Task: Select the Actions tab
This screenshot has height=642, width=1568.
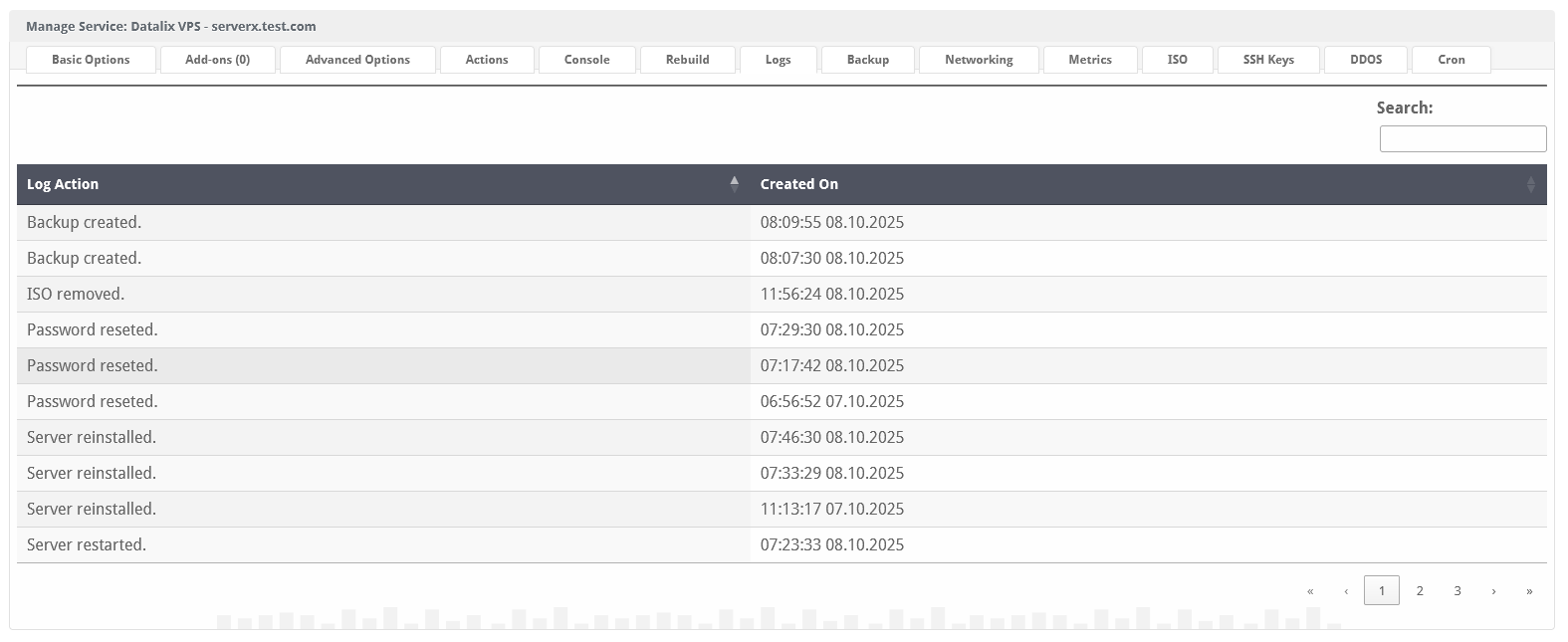Action: (487, 60)
